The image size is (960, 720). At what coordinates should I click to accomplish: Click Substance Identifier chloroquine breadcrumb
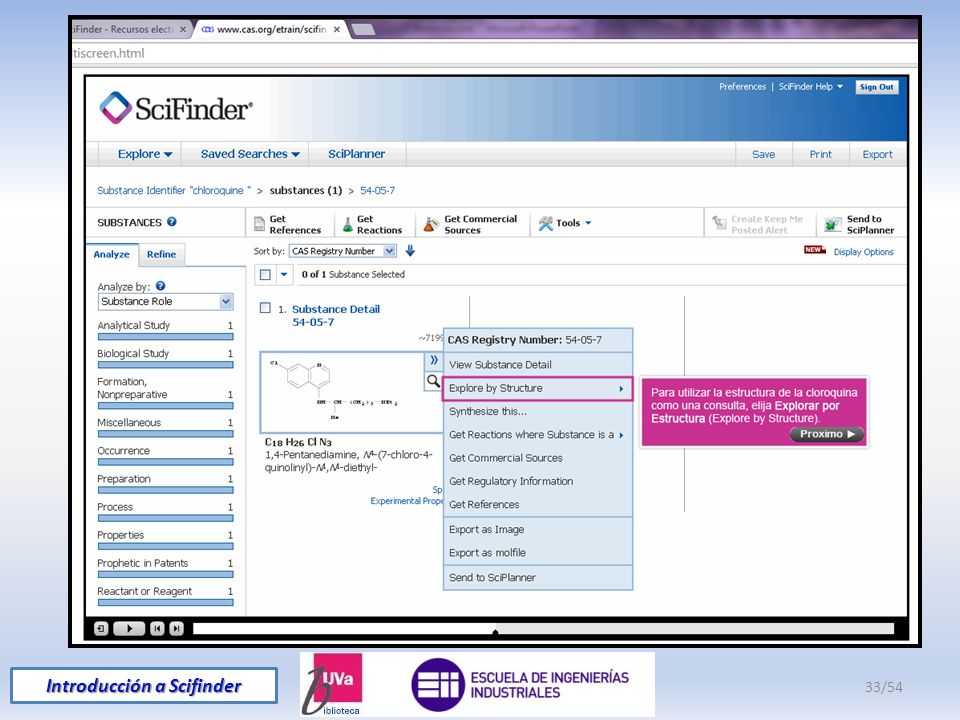point(174,190)
